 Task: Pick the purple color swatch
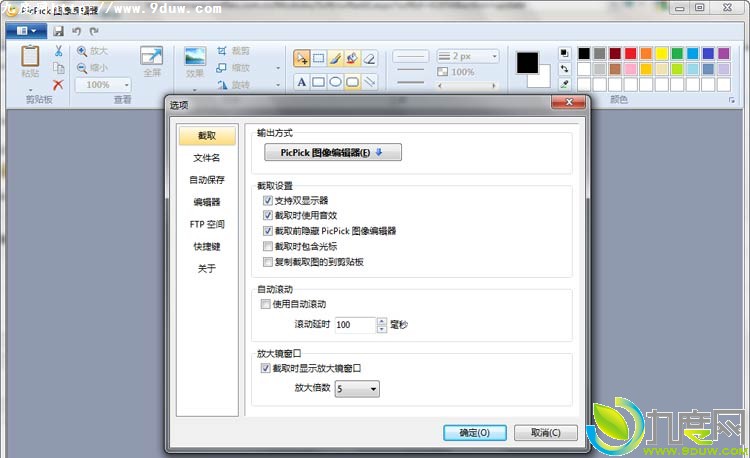pyautogui.click(x=724, y=53)
